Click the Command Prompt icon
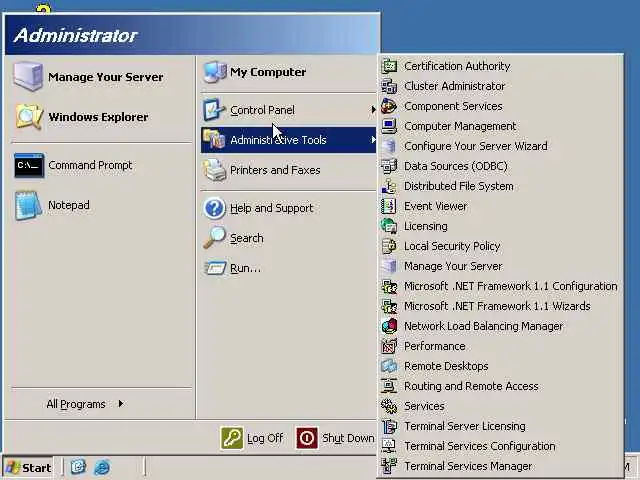This screenshot has height=480, width=640. point(29,165)
